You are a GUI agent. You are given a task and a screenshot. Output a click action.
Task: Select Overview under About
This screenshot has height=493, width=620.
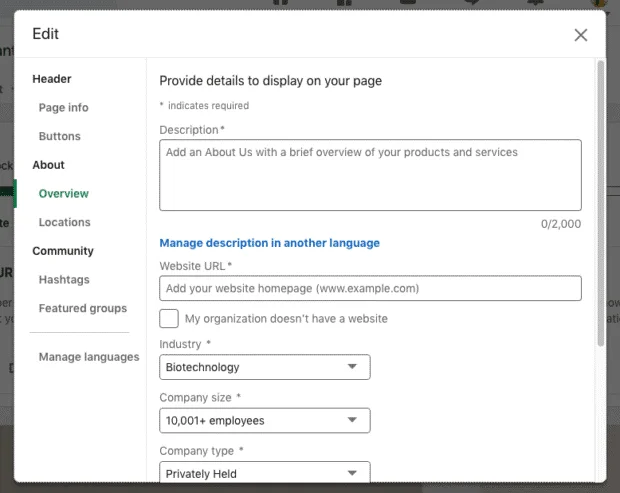tap(64, 194)
